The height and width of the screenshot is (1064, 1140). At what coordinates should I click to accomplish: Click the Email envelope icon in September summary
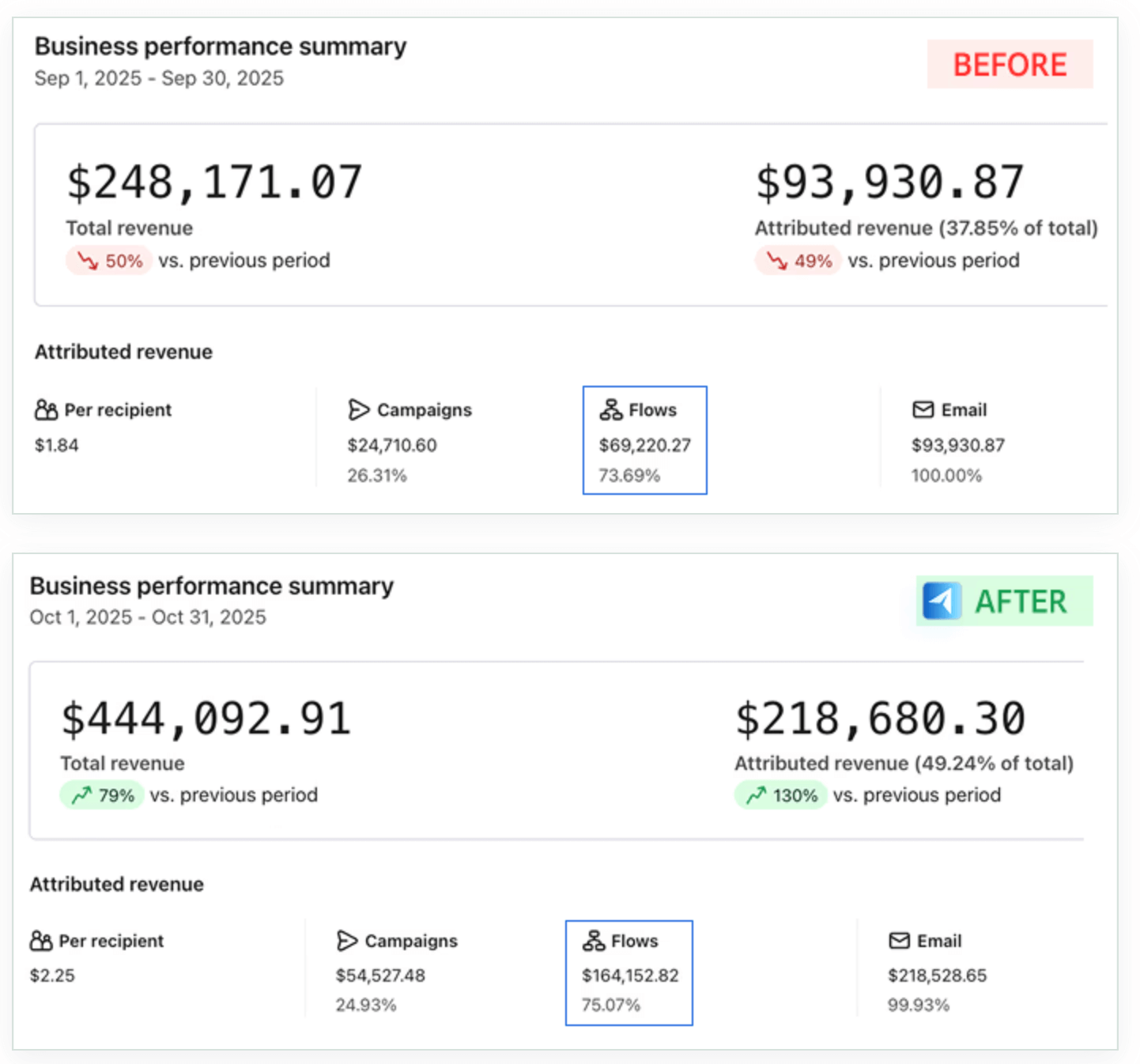[x=923, y=409]
